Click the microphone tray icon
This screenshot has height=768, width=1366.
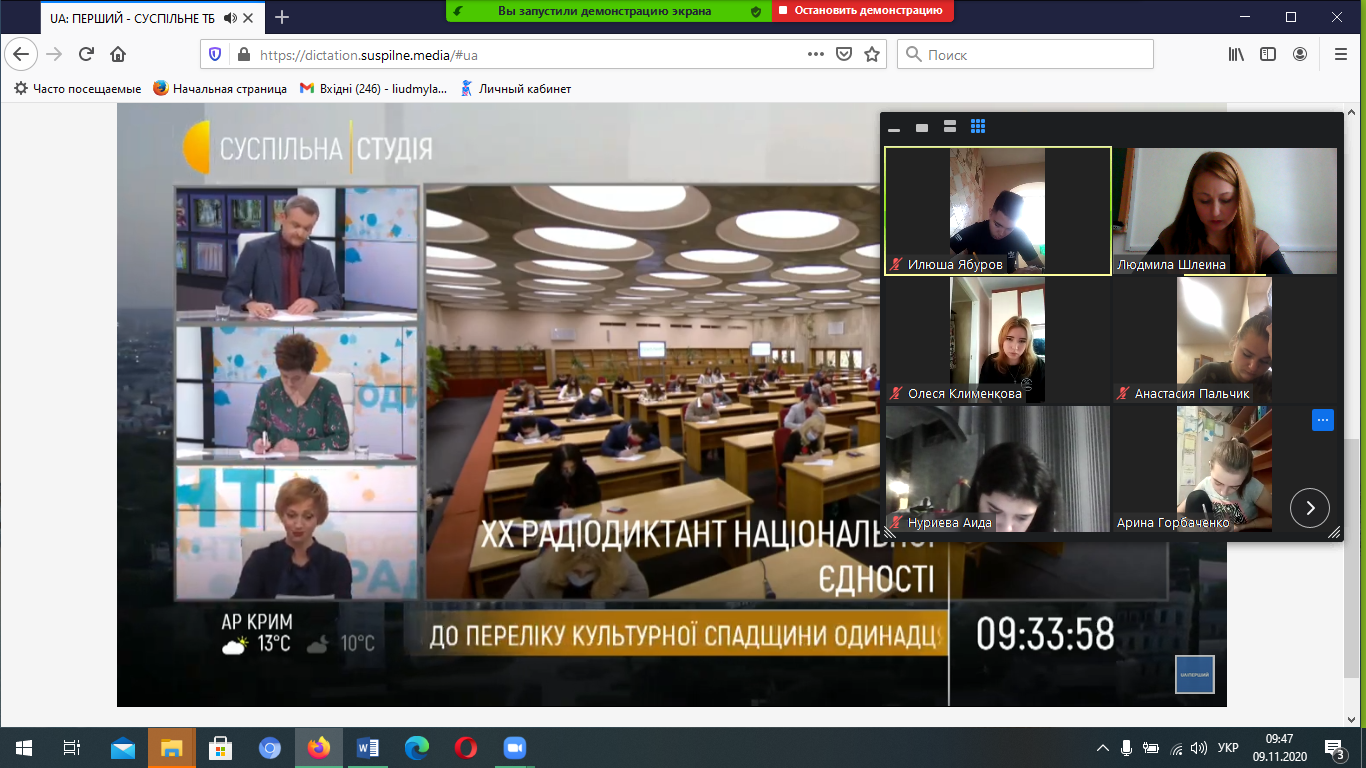(1127, 748)
